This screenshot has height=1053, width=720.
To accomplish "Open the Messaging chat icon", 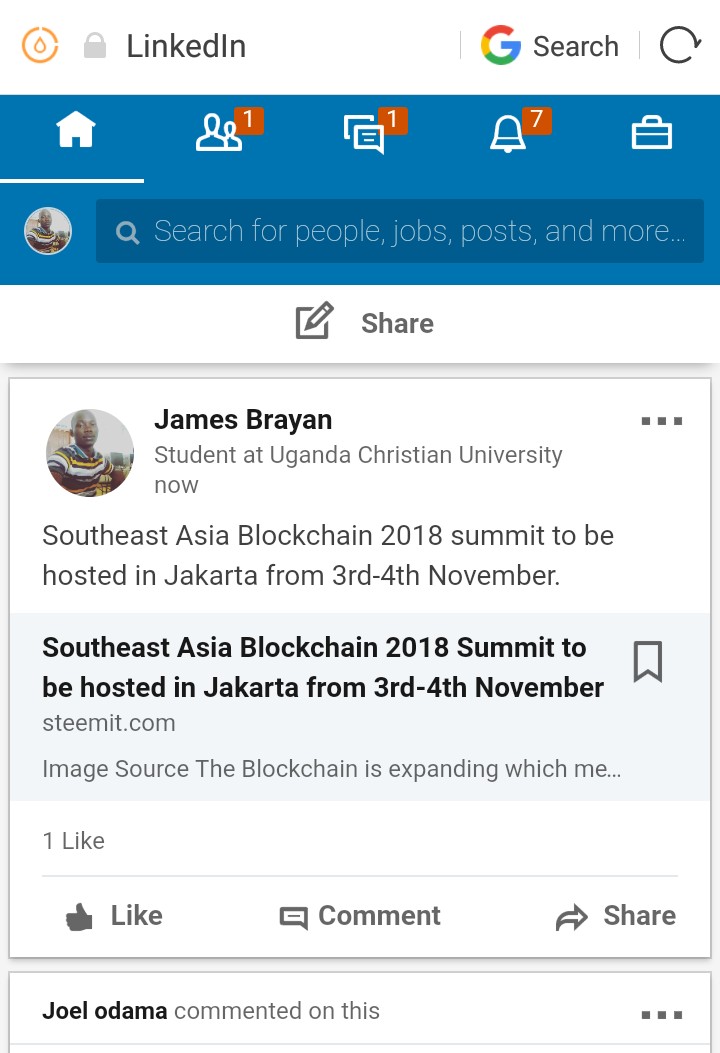I will pyautogui.click(x=363, y=133).
